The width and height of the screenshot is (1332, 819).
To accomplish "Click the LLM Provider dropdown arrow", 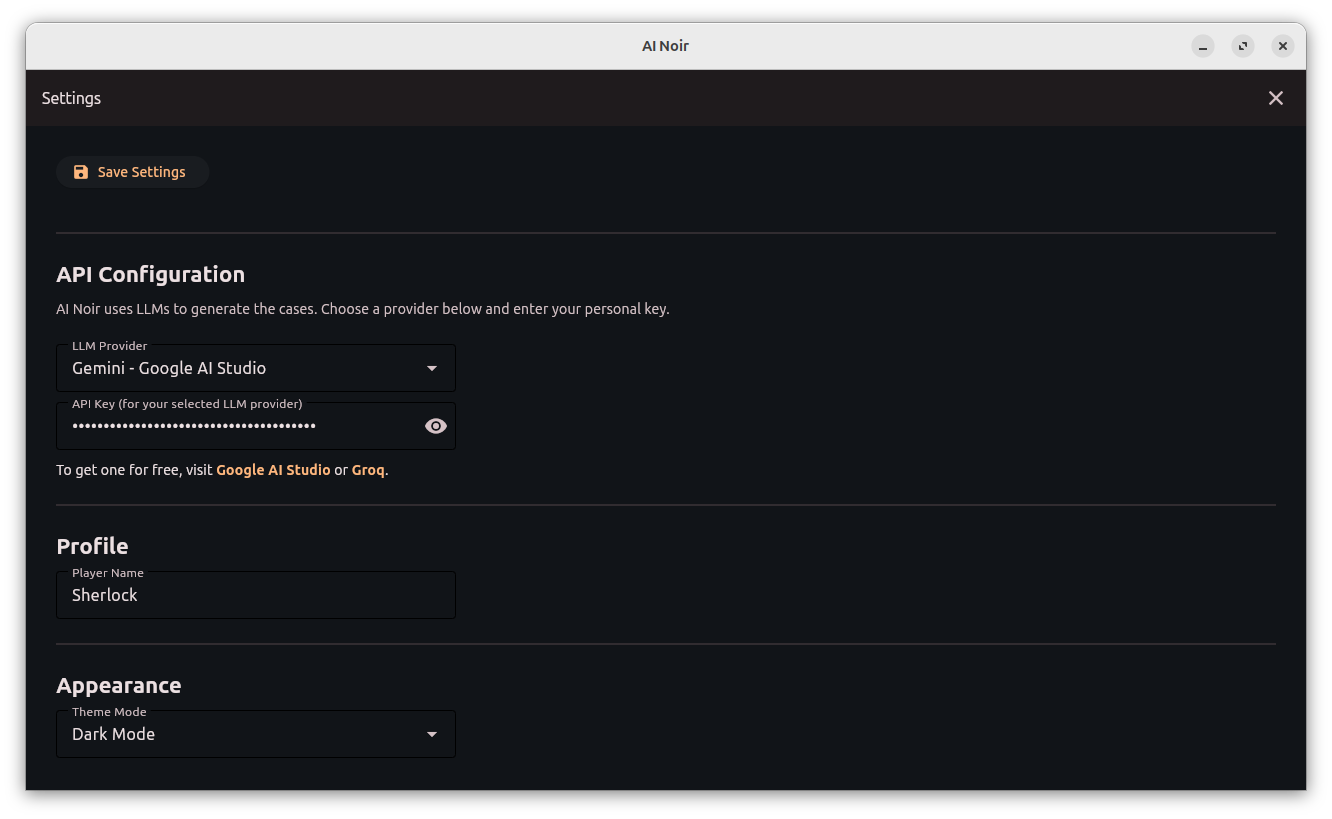I will [432, 368].
